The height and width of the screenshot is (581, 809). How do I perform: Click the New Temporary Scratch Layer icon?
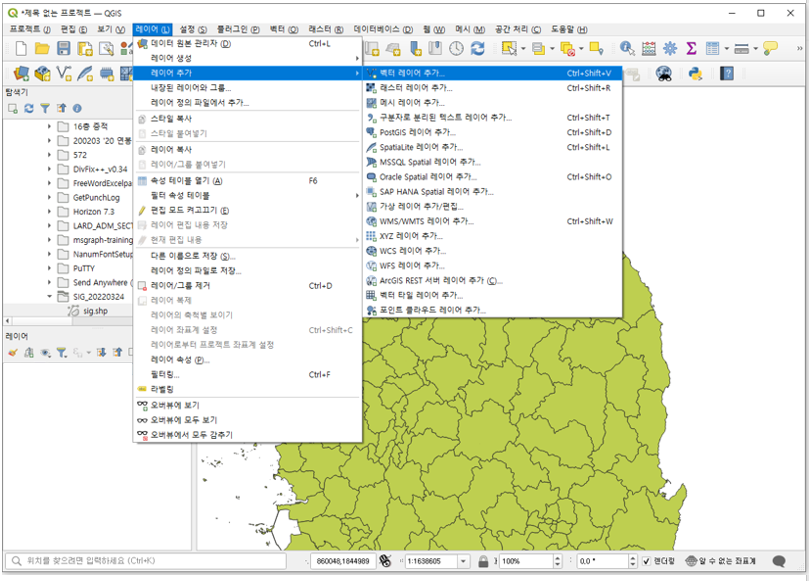tap(106, 74)
